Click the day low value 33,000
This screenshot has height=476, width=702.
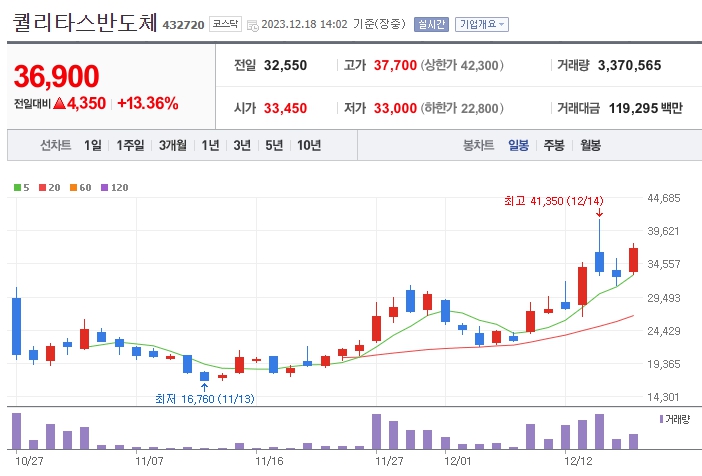(395, 108)
